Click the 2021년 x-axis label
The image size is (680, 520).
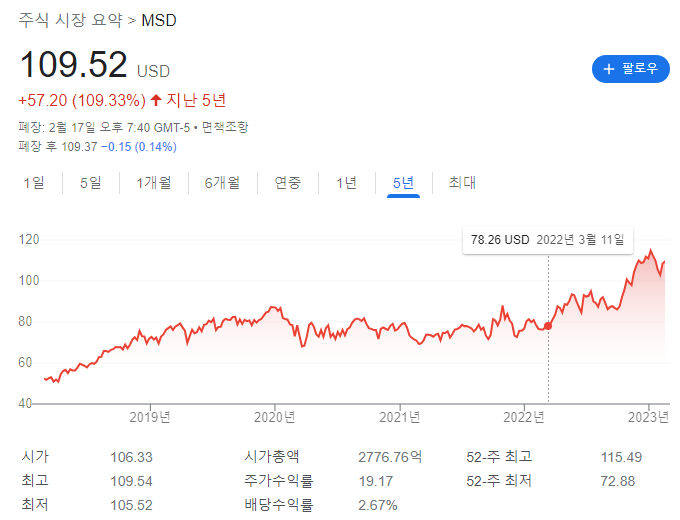click(400, 417)
